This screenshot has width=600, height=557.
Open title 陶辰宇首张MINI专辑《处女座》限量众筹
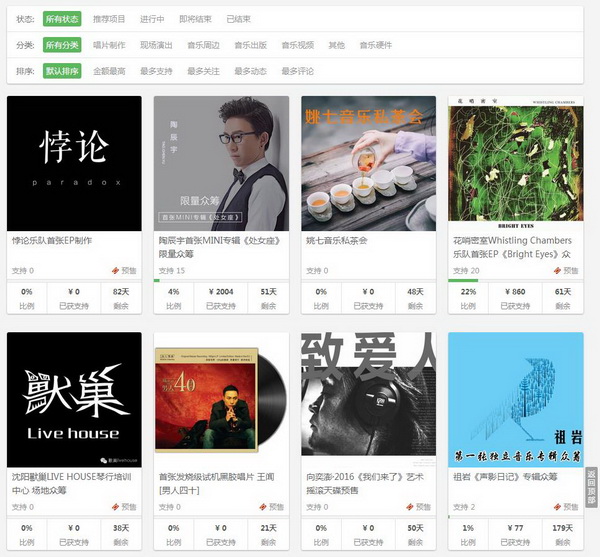click(x=220, y=247)
